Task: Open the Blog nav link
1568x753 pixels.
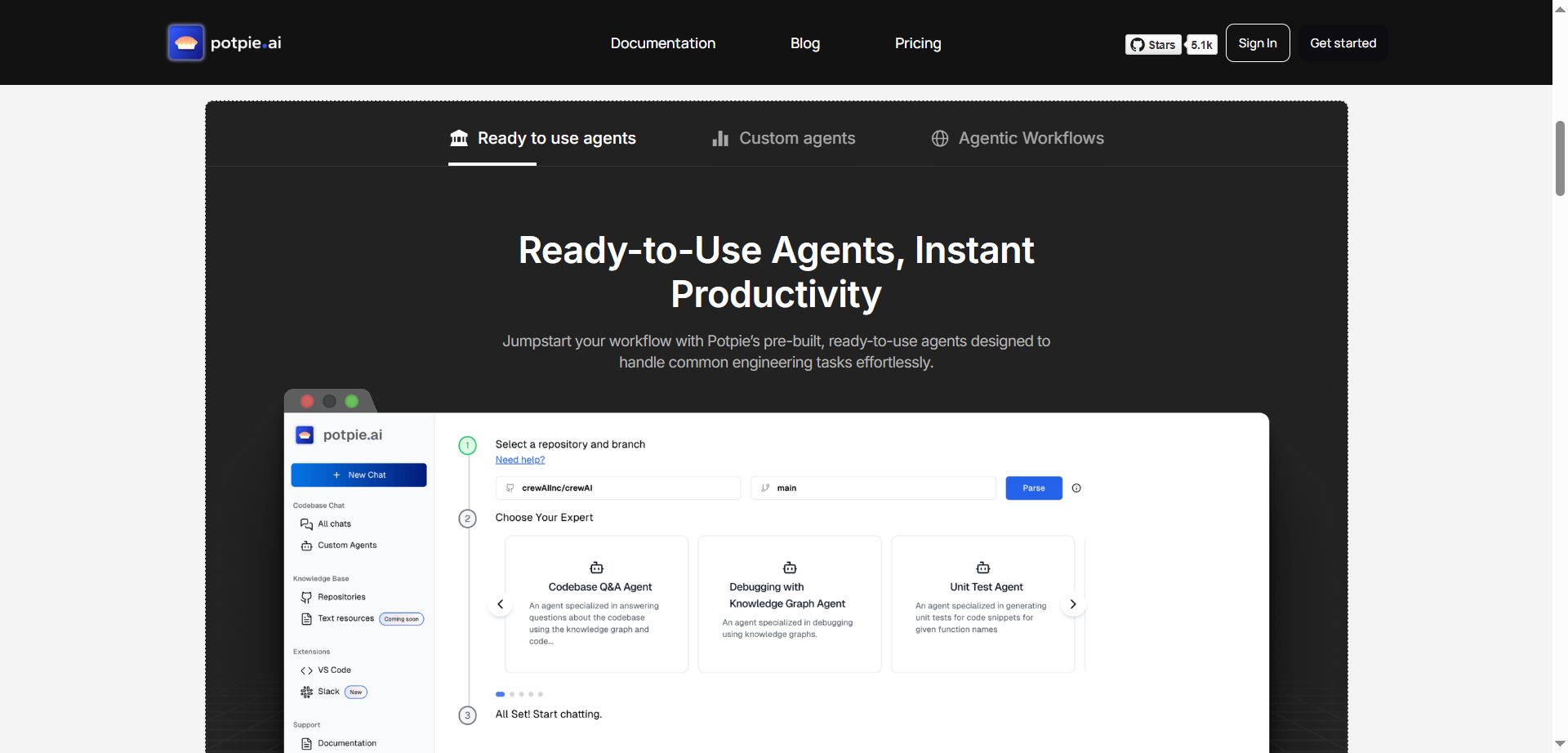Action: click(x=804, y=43)
